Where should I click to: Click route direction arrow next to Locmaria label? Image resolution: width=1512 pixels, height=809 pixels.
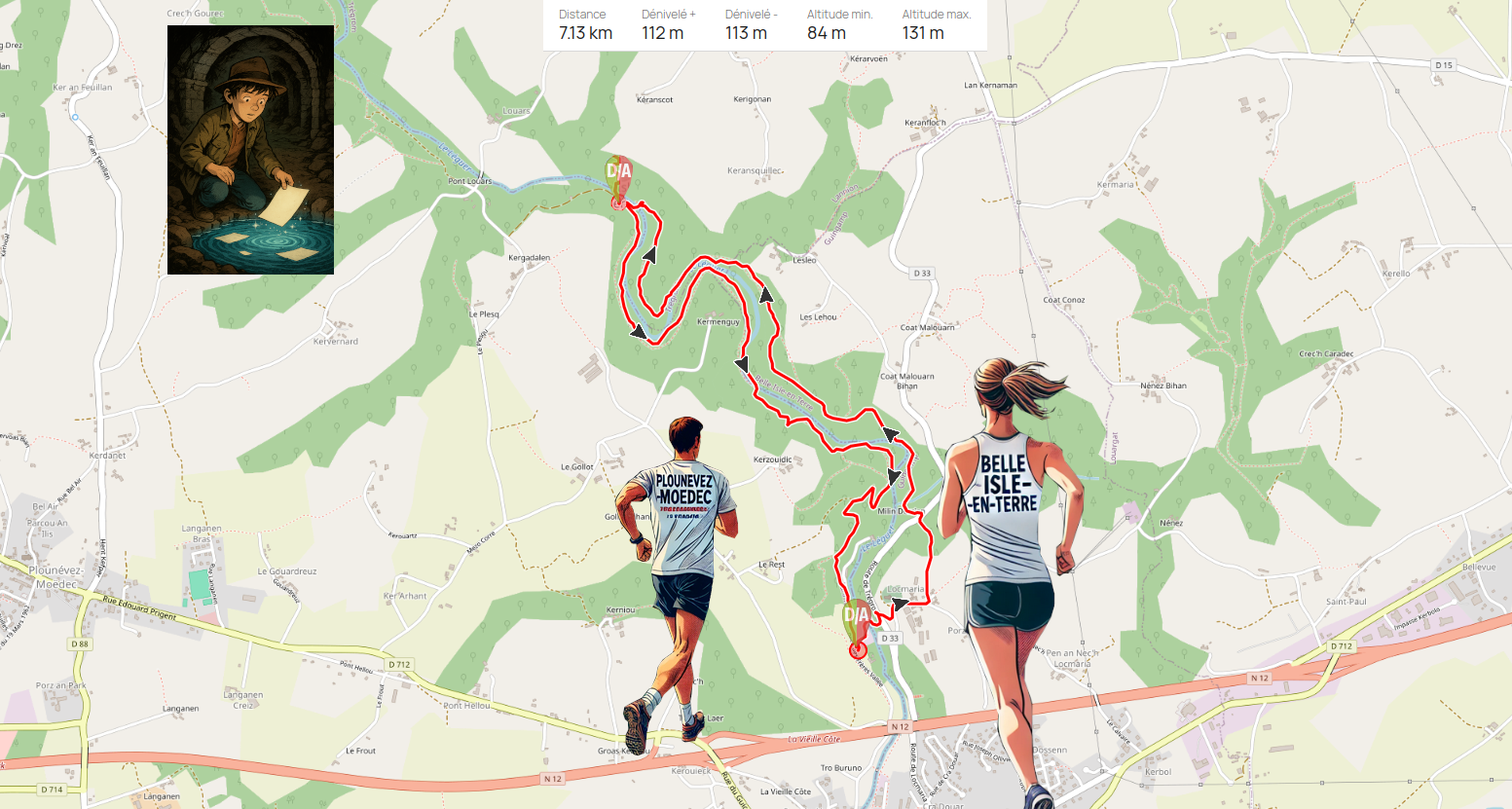(x=901, y=604)
